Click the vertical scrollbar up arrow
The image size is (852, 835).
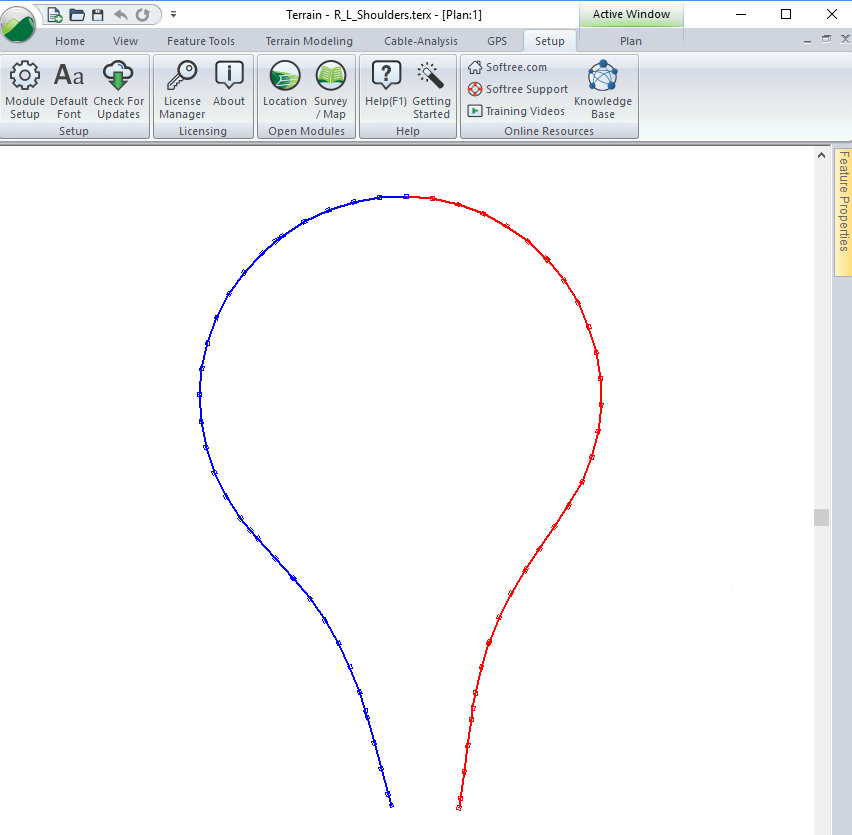point(821,155)
